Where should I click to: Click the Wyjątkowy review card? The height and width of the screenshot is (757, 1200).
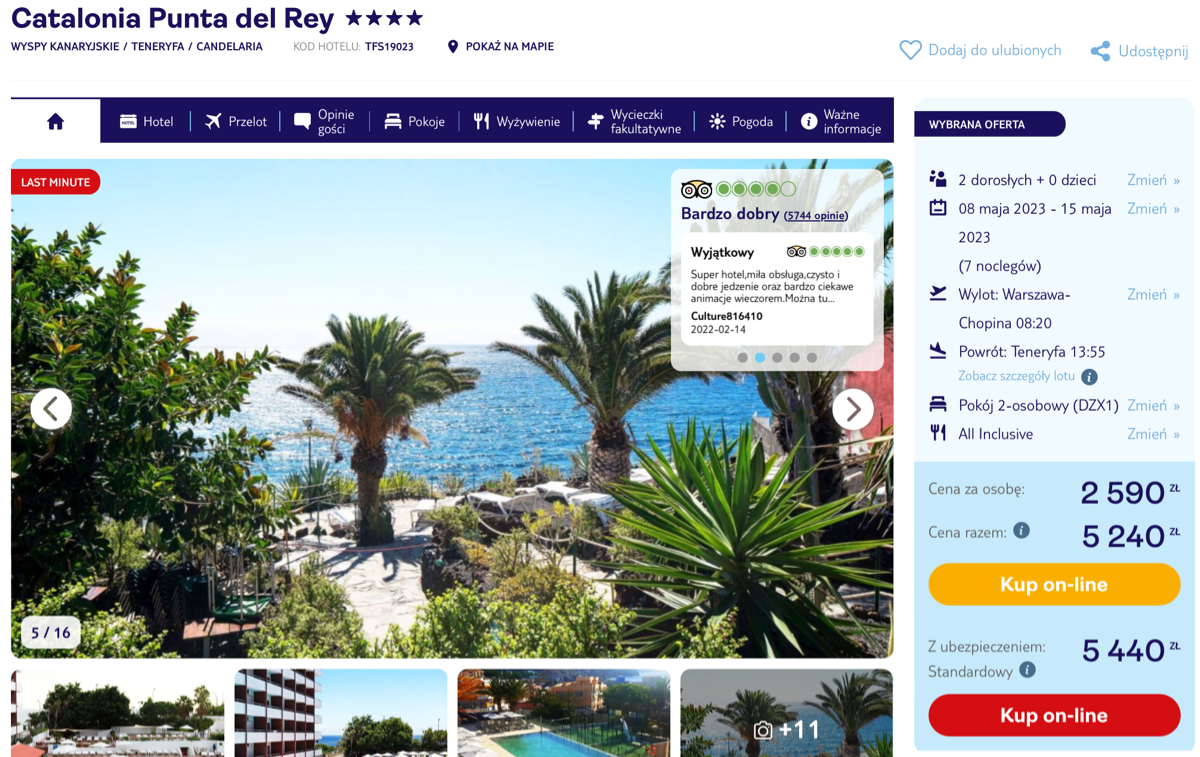pyautogui.click(x=777, y=289)
